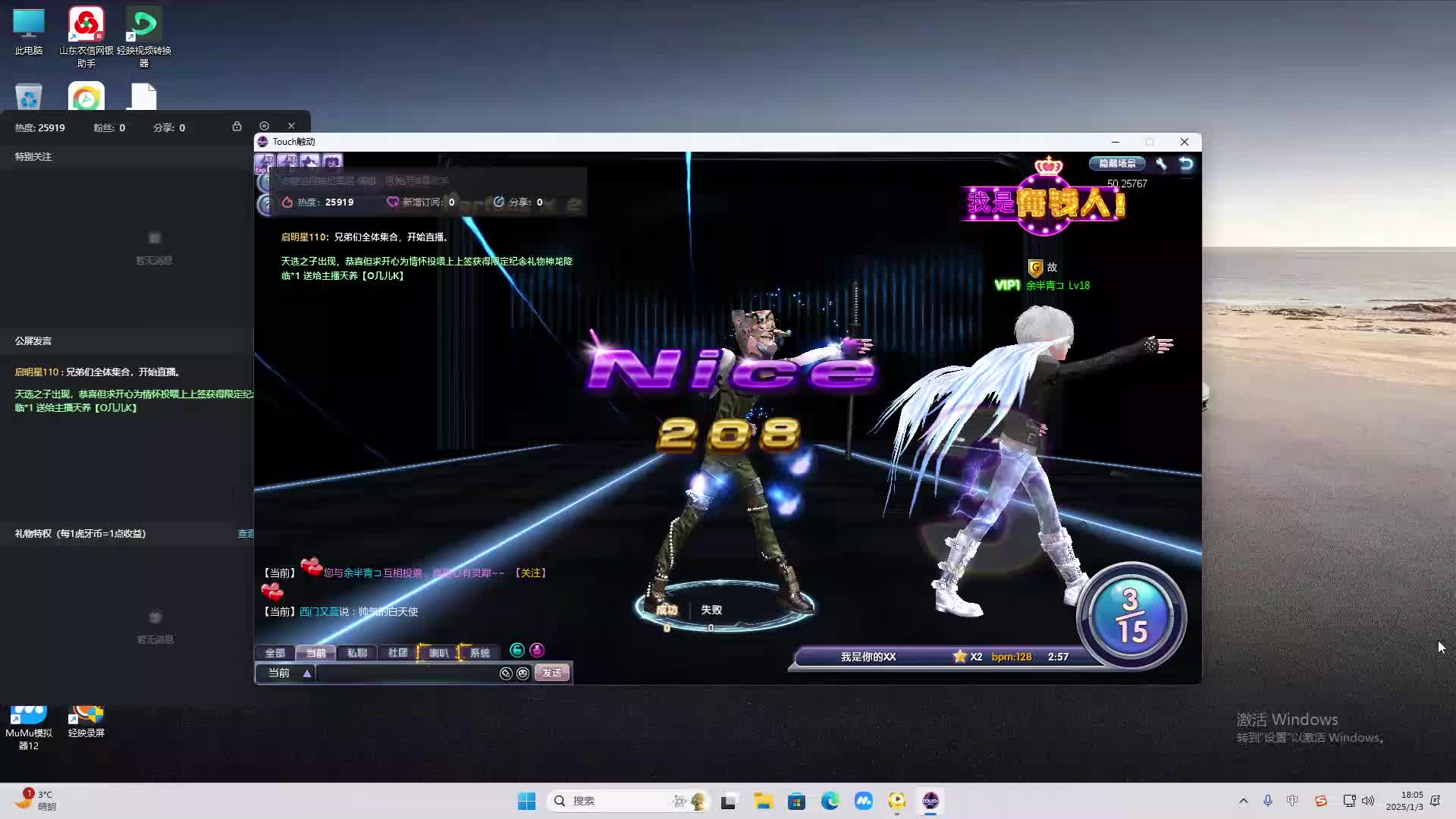The image size is (1456, 819).
Task: Click the 查看 link beside 礼物特权
Action: point(246,534)
